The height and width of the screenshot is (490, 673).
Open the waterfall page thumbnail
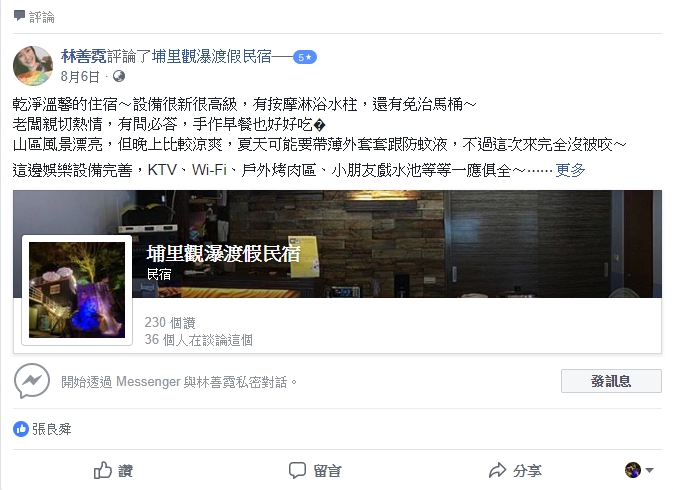(77, 290)
